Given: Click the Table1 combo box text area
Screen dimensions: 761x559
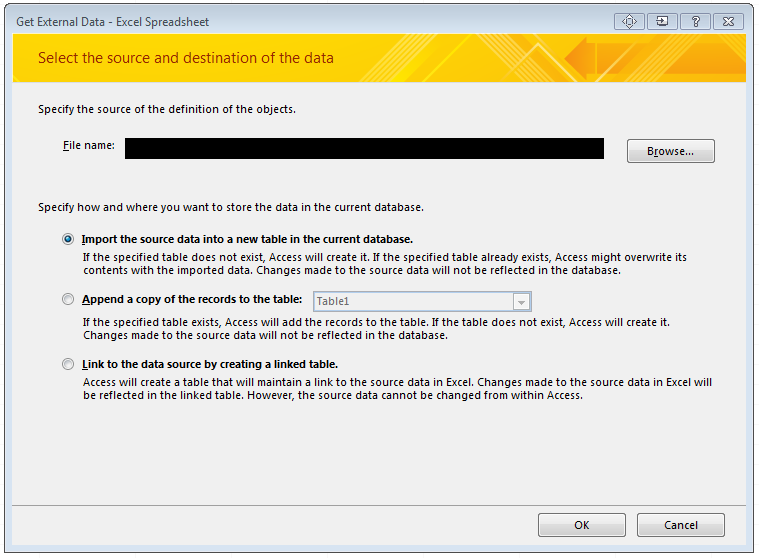Looking at the screenshot, I should pos(414,301).
